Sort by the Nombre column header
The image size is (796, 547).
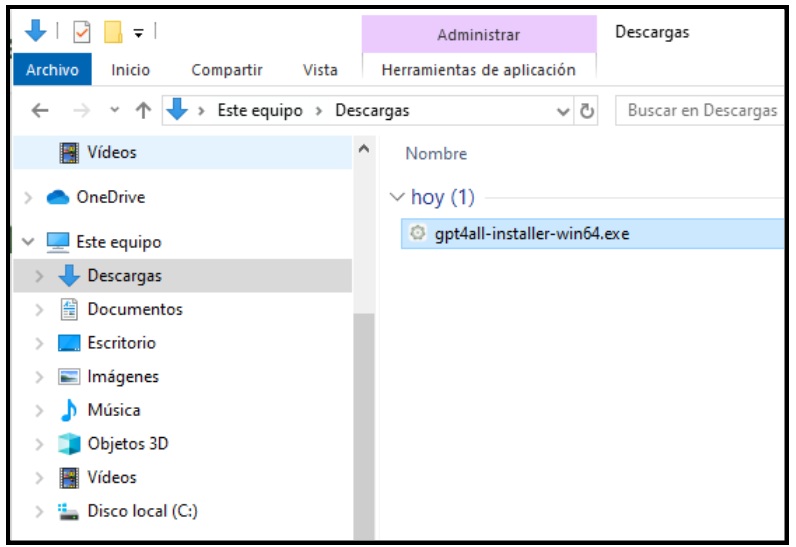click(x=436, y=154)
